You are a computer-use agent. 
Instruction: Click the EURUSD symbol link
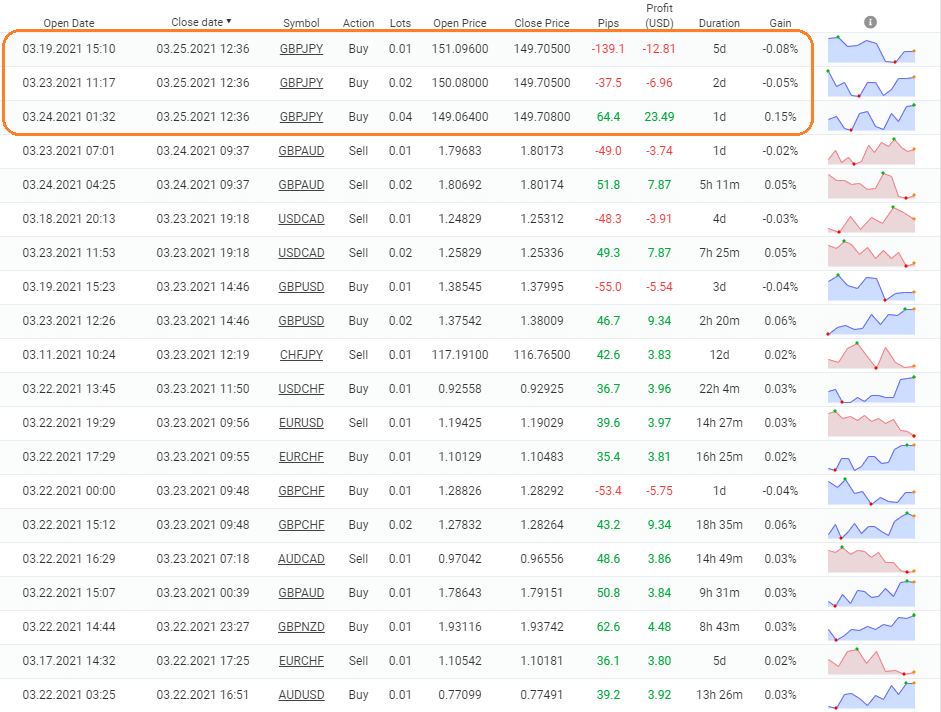[301, 423]
